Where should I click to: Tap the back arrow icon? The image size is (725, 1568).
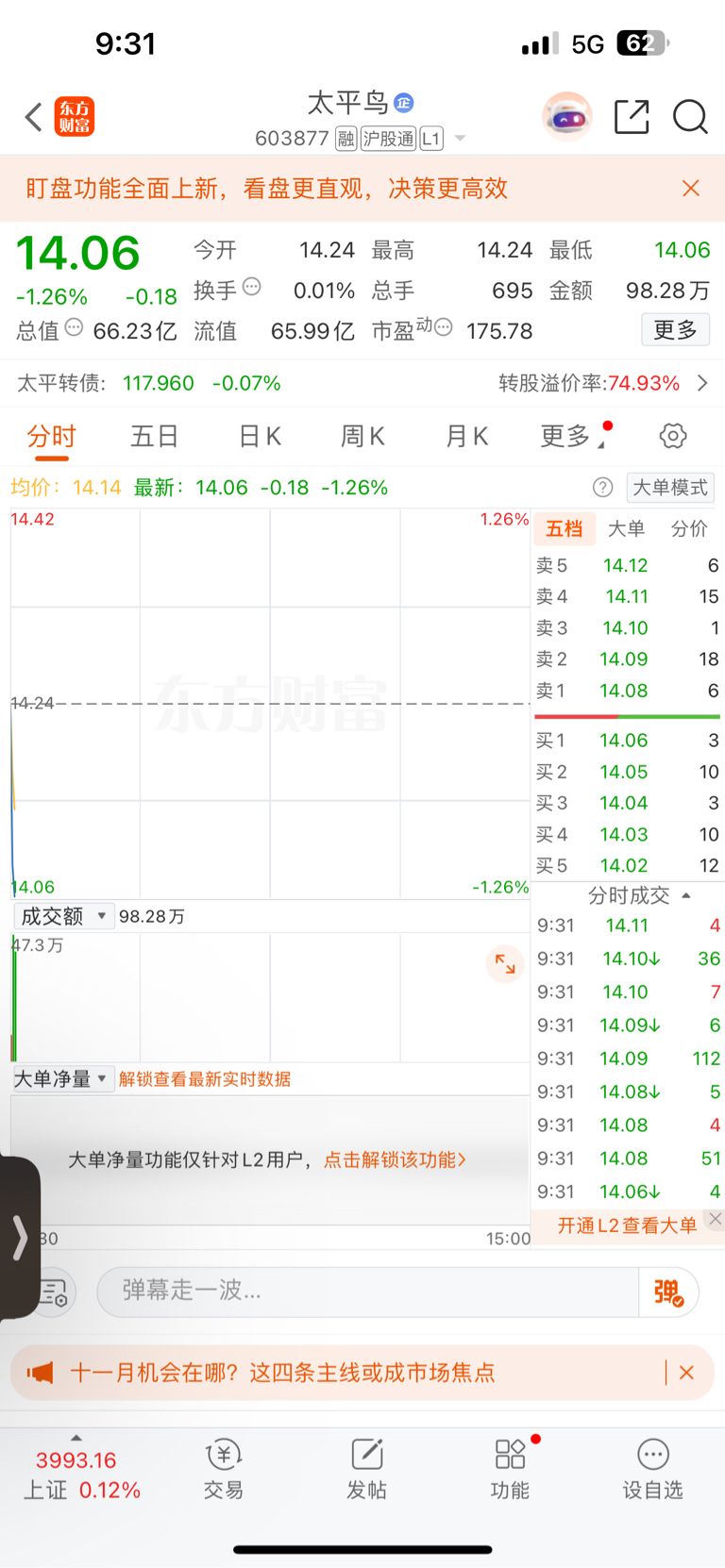tap(34, 117)
